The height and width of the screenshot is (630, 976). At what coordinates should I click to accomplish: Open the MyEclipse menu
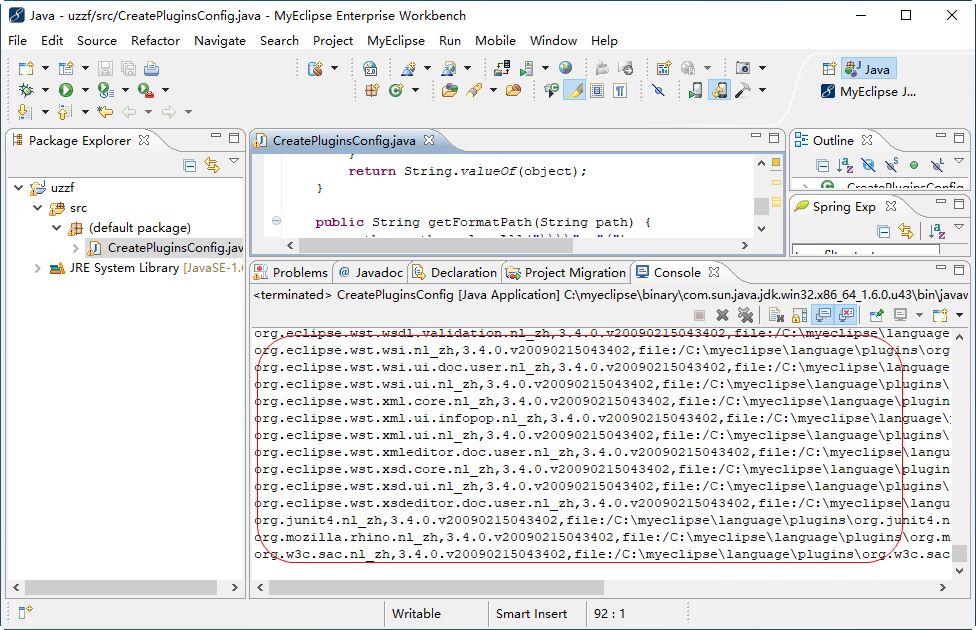tap(395, 40)
